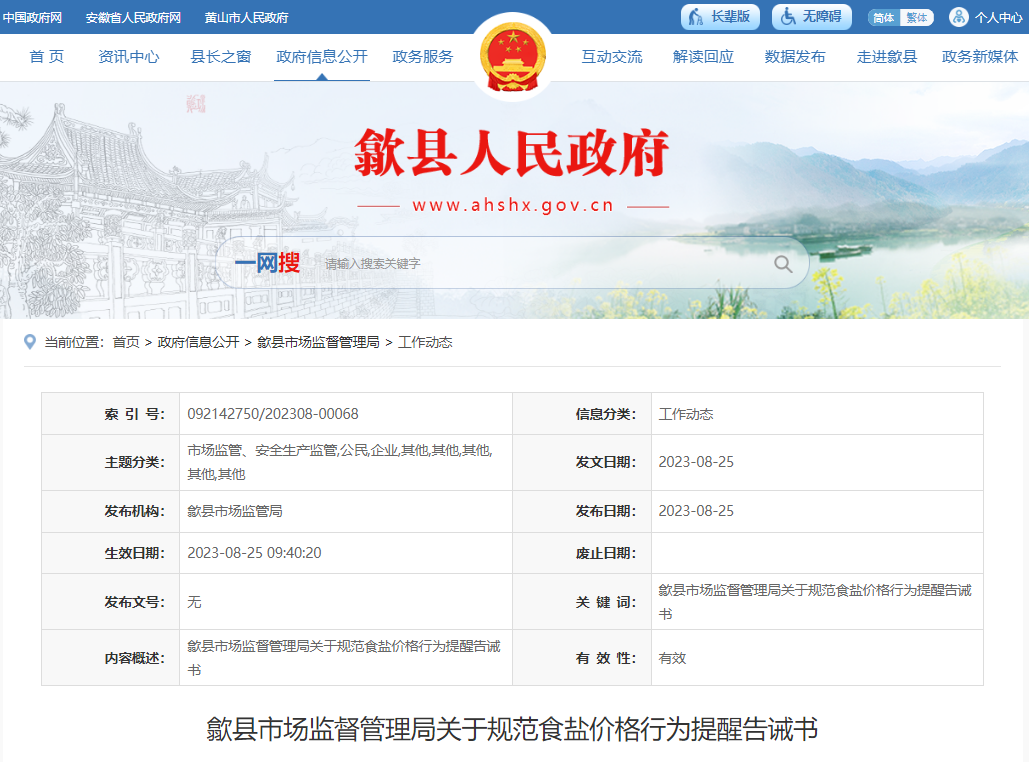Click the www.ahshx.gov.cn URL text

[x=513, y=205]
